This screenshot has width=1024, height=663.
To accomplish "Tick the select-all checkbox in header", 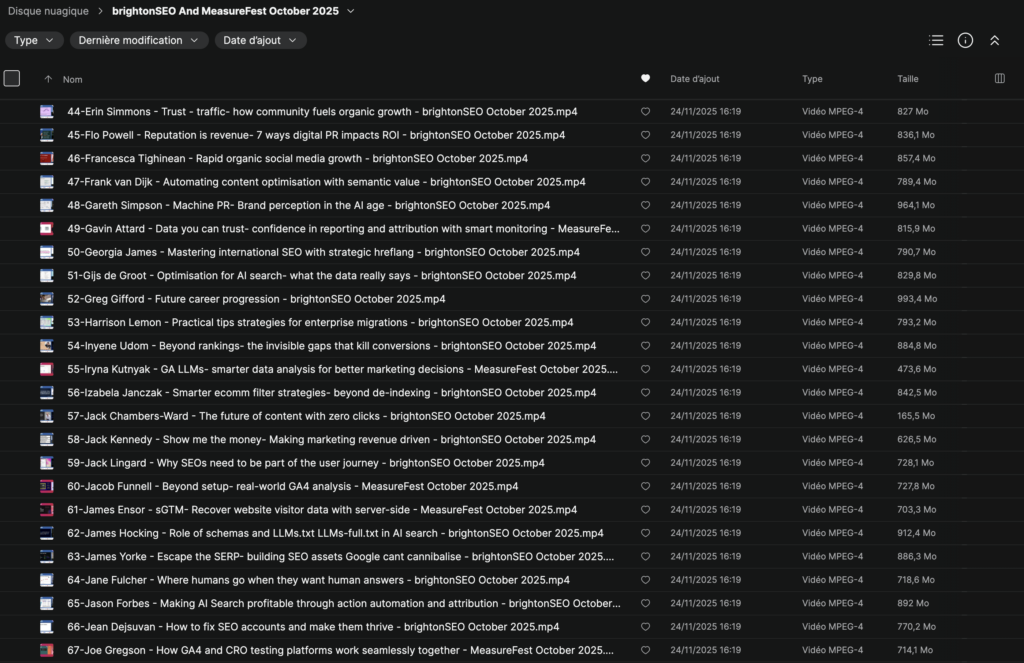I will [12, 79].
